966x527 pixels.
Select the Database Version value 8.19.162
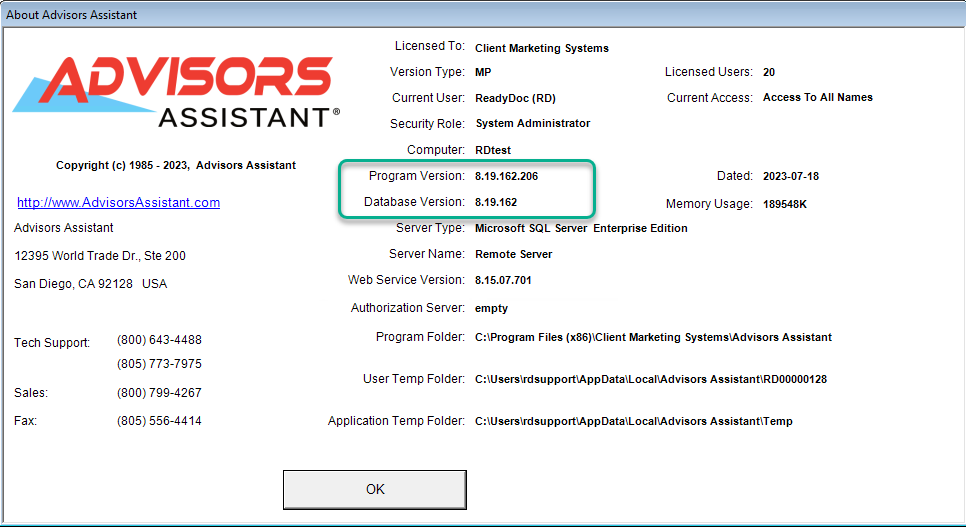(496, 202)
